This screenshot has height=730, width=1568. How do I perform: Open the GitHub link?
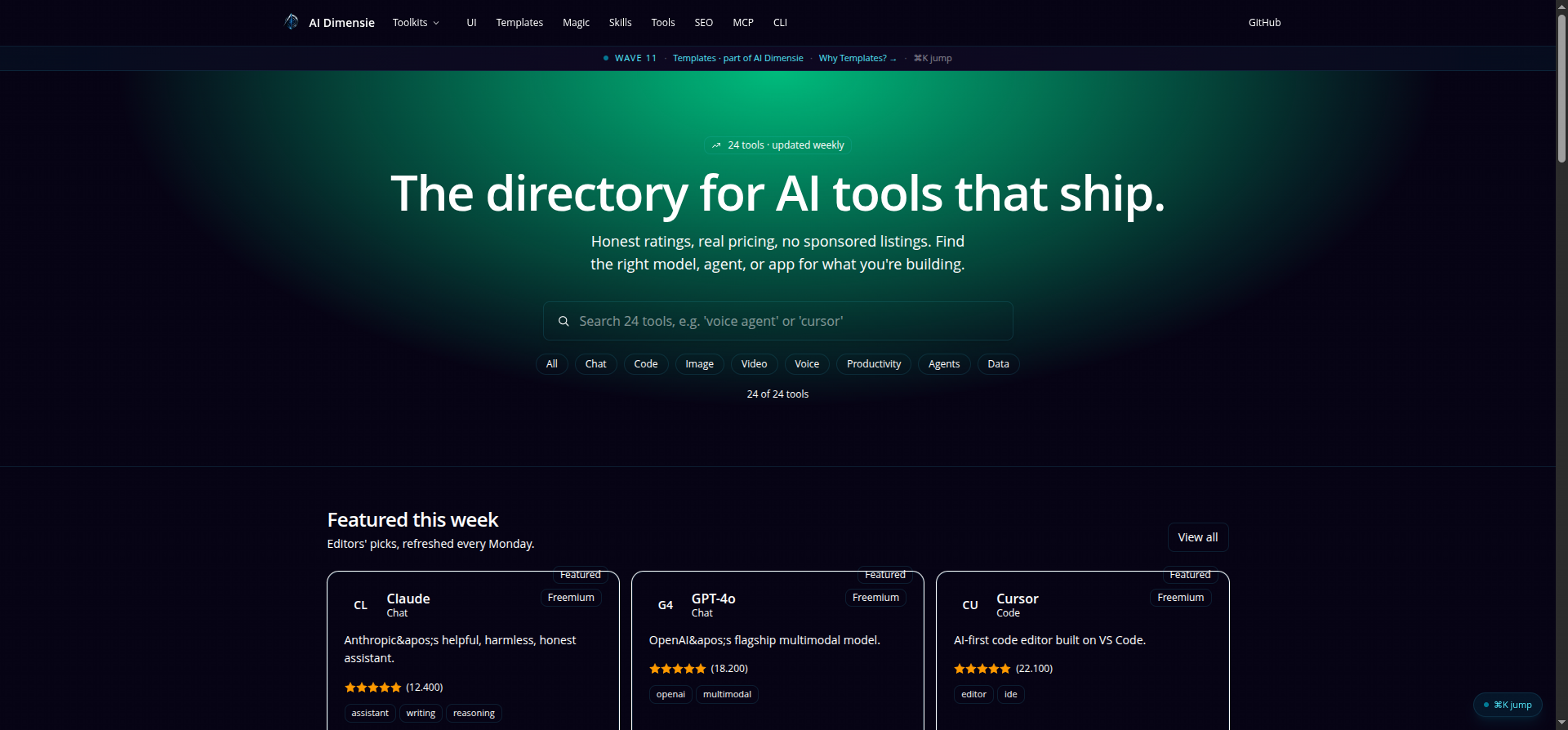click(1264, 22)
